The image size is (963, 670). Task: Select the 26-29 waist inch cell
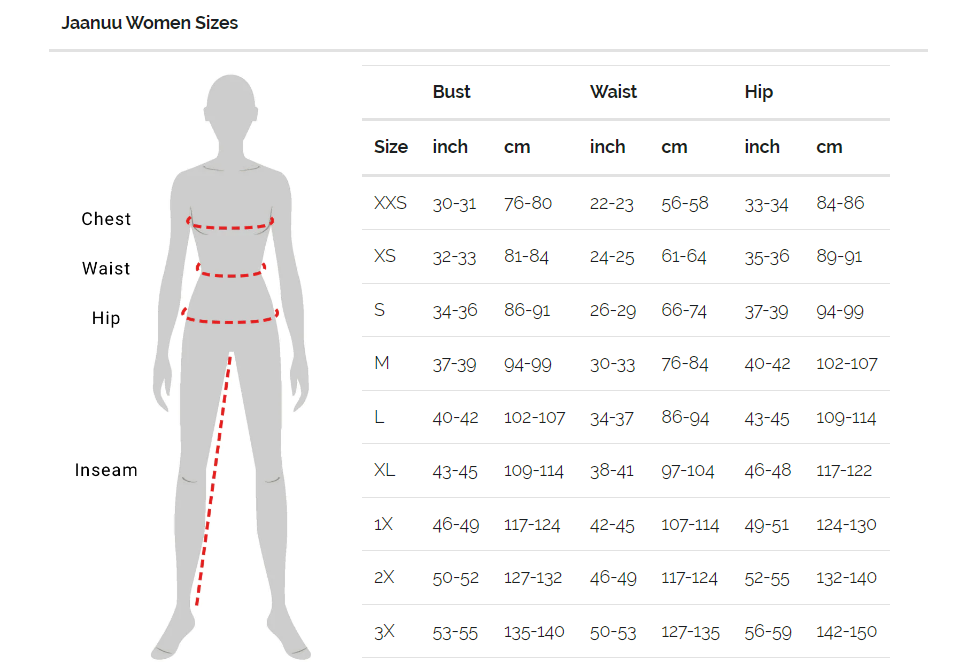pyautogui.click(x=612, y=311)
